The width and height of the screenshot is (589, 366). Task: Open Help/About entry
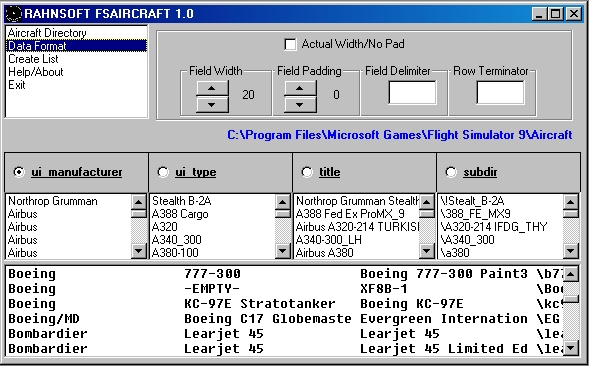[x=76, y=72]
